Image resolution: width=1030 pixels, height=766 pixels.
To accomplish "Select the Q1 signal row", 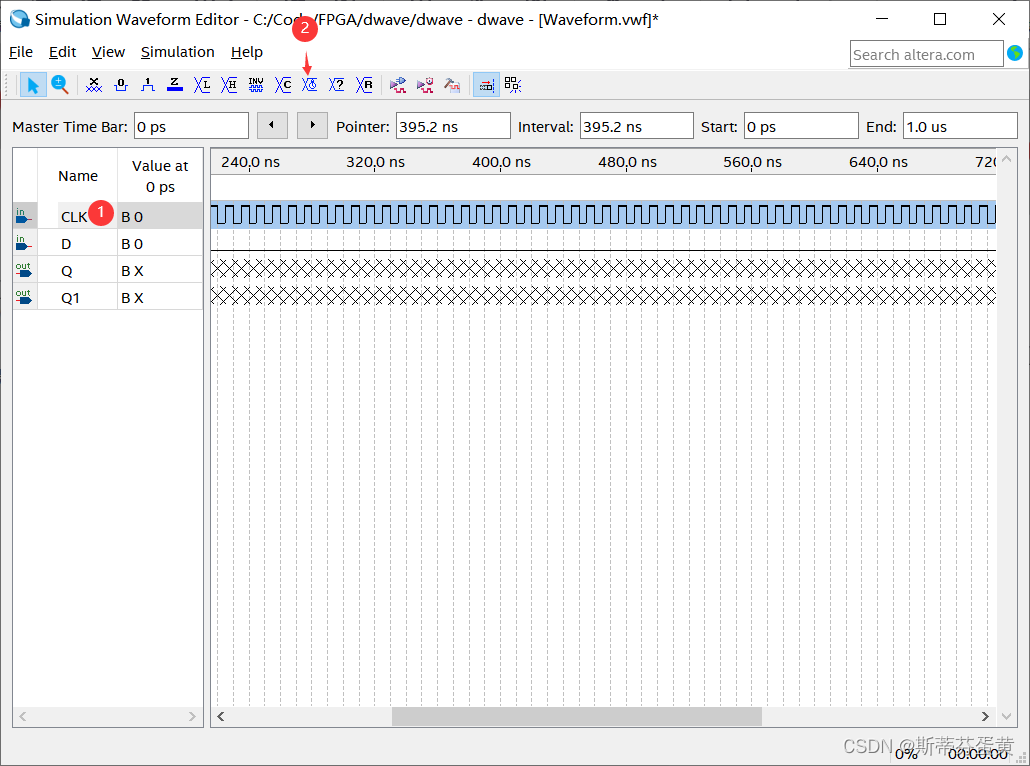I will [108, 298].
